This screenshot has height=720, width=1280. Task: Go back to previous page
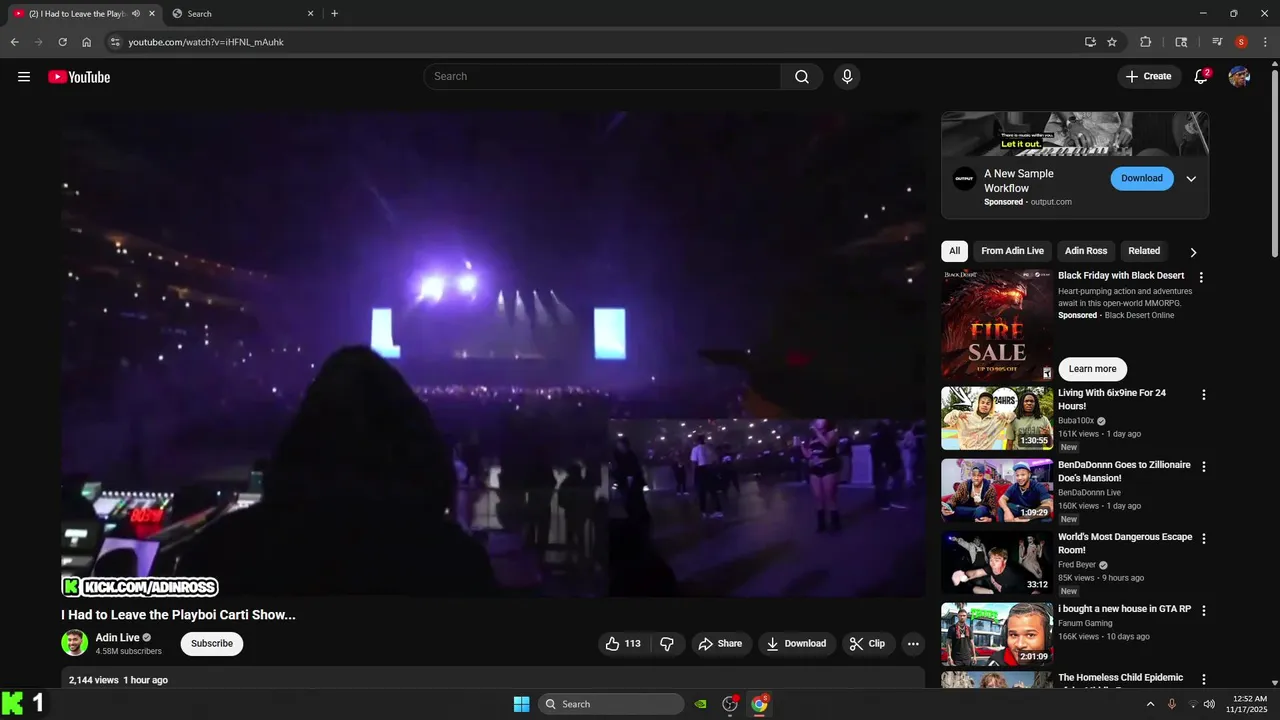(x=14, y=42)
